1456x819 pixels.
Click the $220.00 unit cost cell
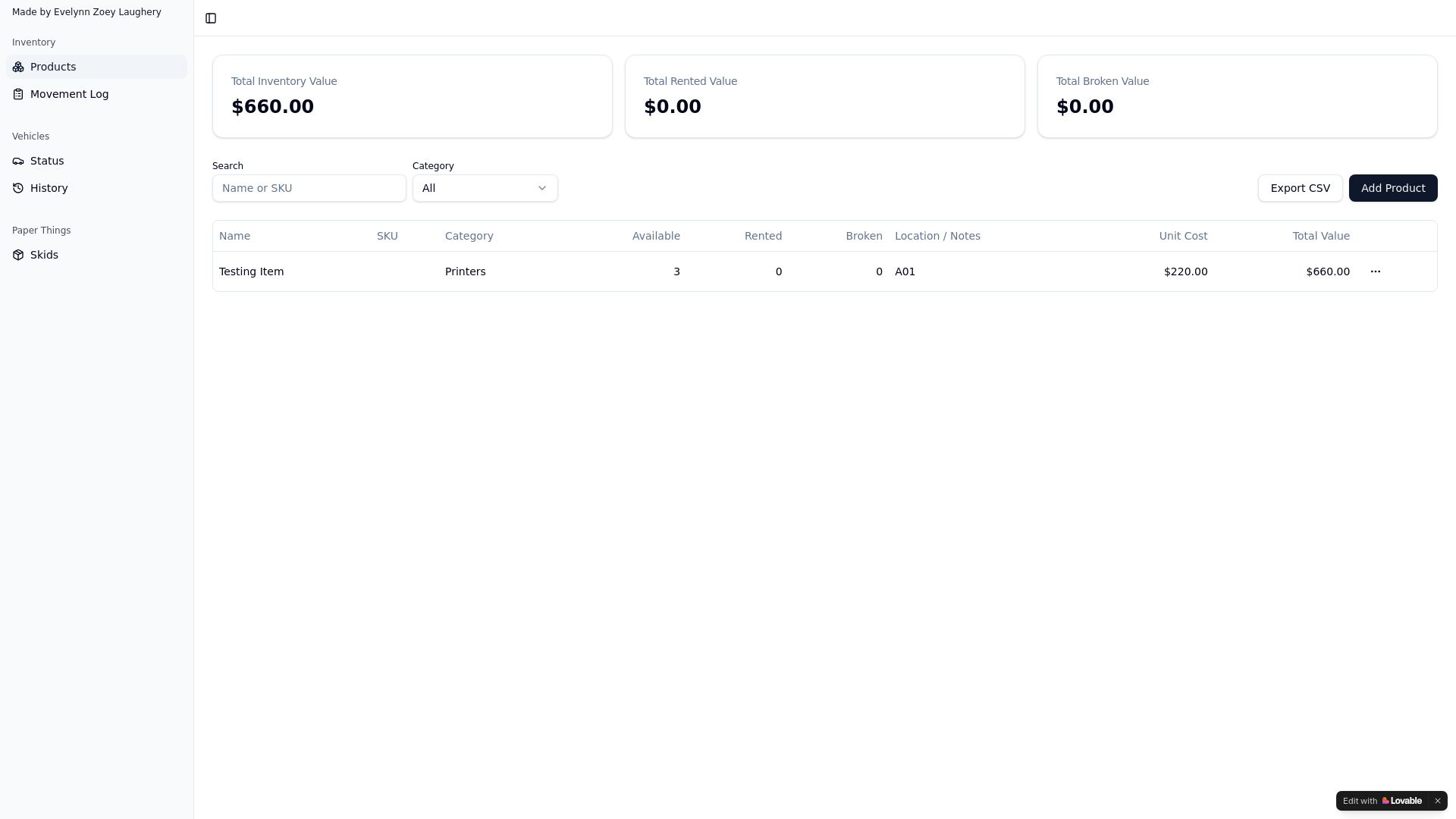[1186, 271]
